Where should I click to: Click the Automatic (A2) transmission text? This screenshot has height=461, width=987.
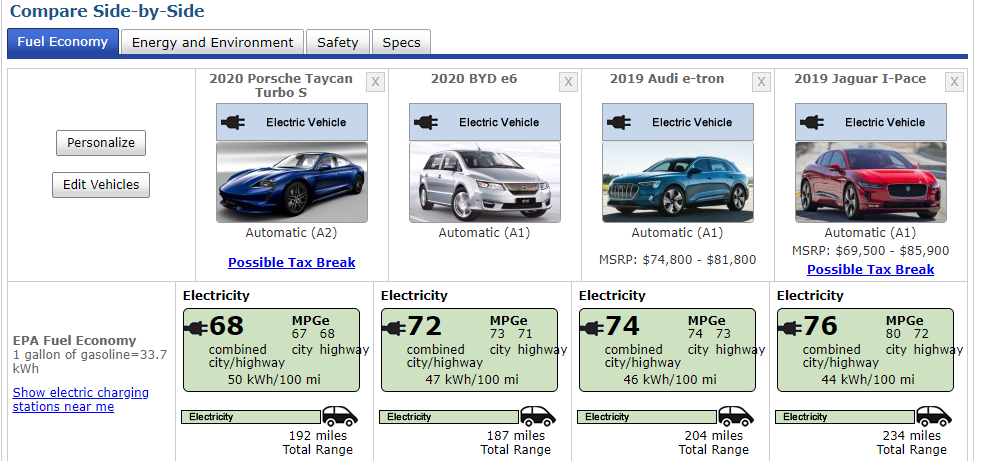(291, 232)
